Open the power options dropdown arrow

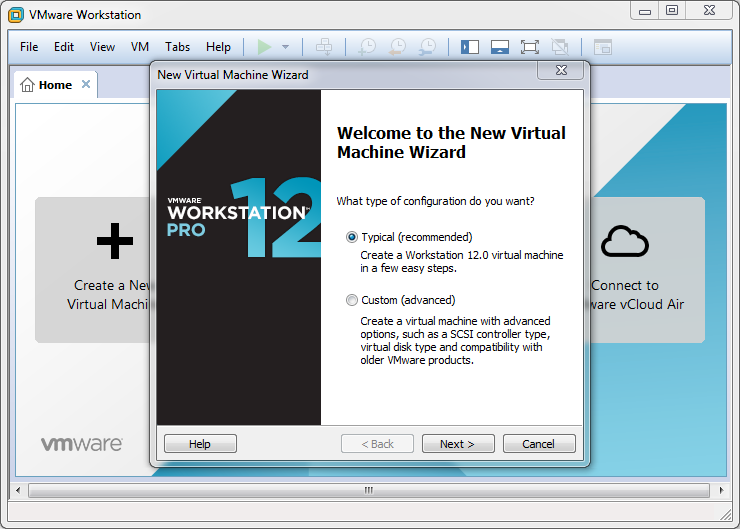click(x=285, y=47)
